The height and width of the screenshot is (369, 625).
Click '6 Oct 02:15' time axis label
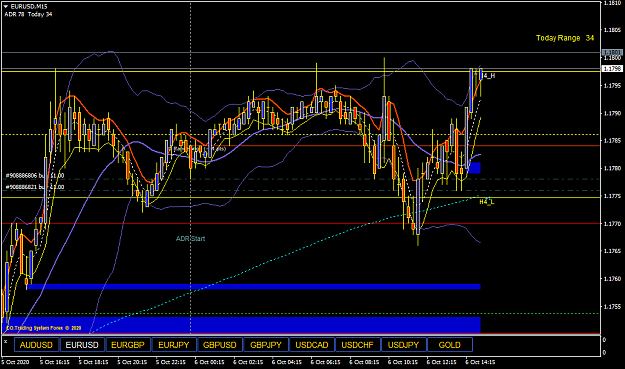[x=248, y=362]
